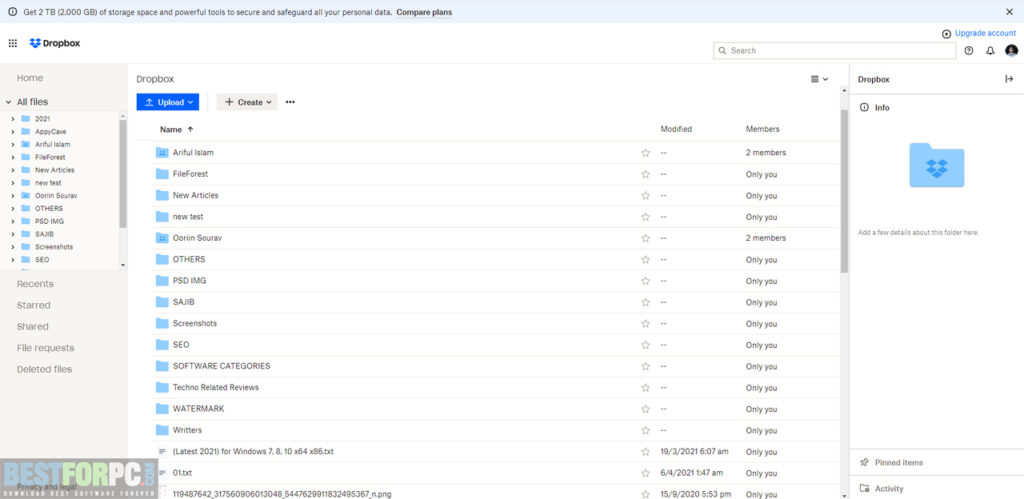Screen dimensions: 1024x499
Task: Open Shared in the sidebar
Action: click(x=33, y=327)
